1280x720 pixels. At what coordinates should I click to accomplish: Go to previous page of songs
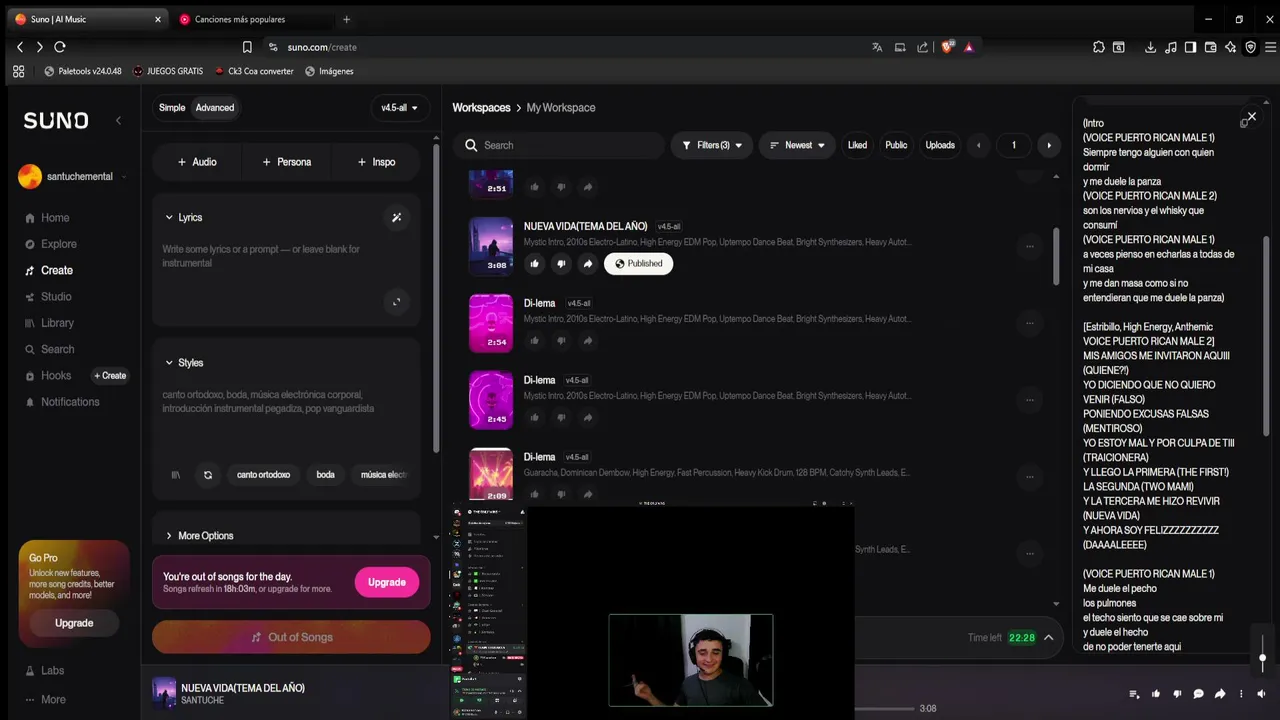tap(979, 145)
